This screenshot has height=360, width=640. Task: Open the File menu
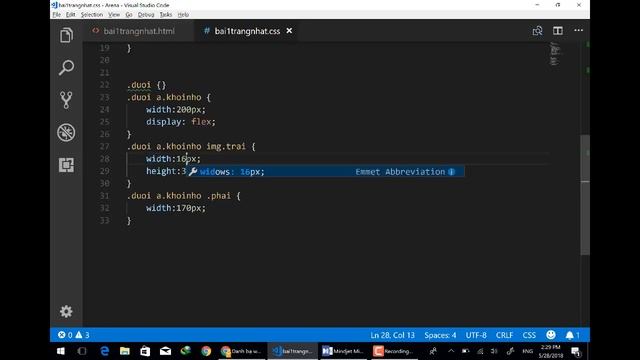coord(56,15)
